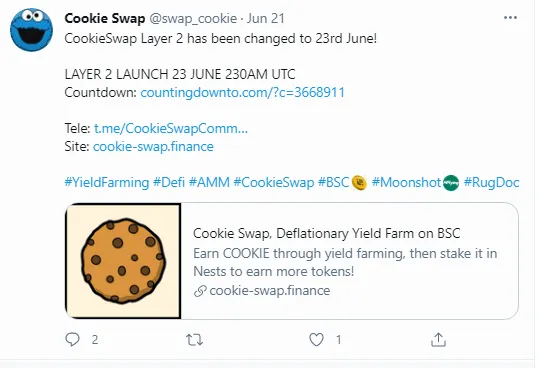Open the share tweet icon

point(438,340)
